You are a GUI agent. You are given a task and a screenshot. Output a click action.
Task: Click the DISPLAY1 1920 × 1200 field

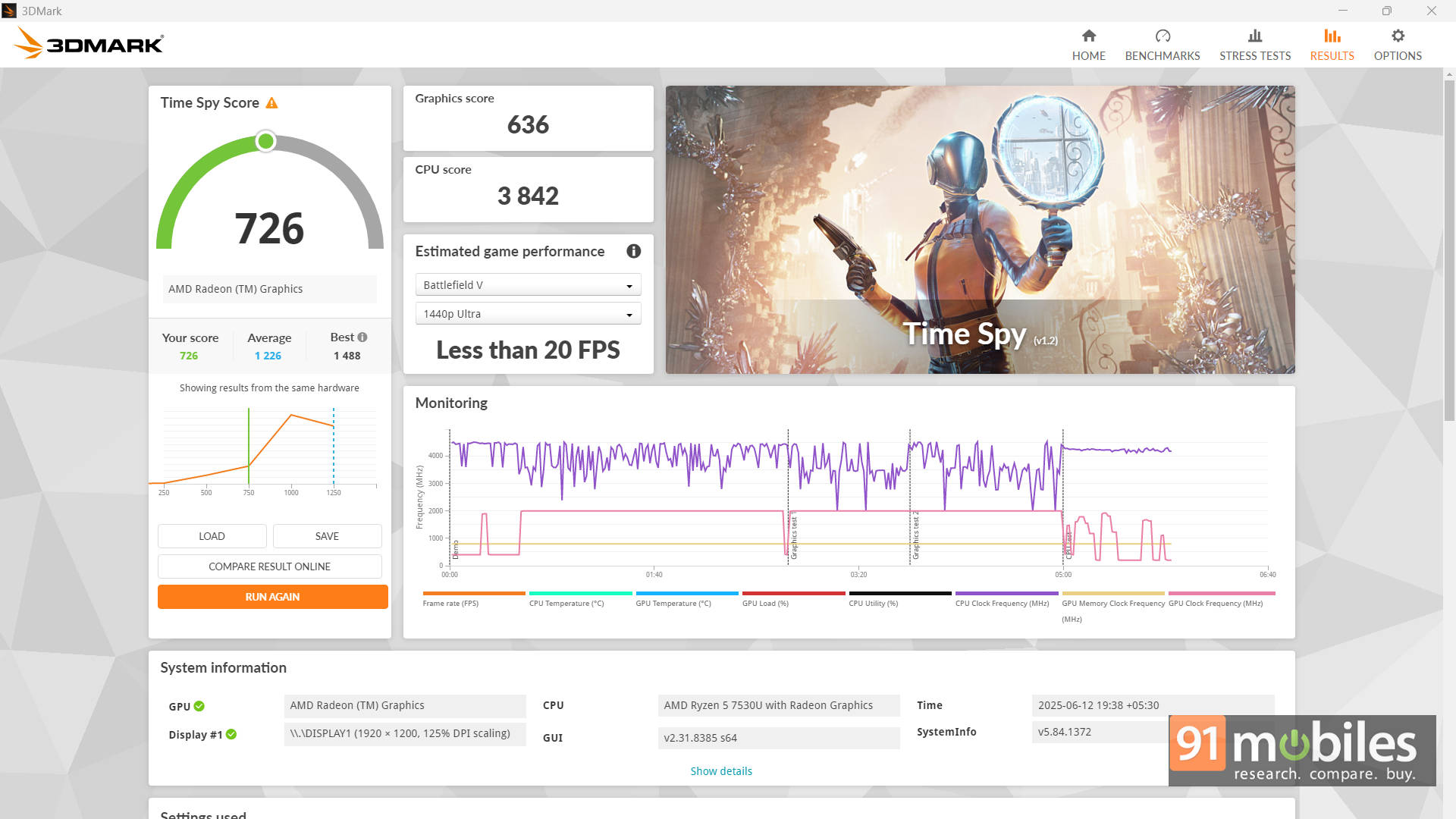405,734
